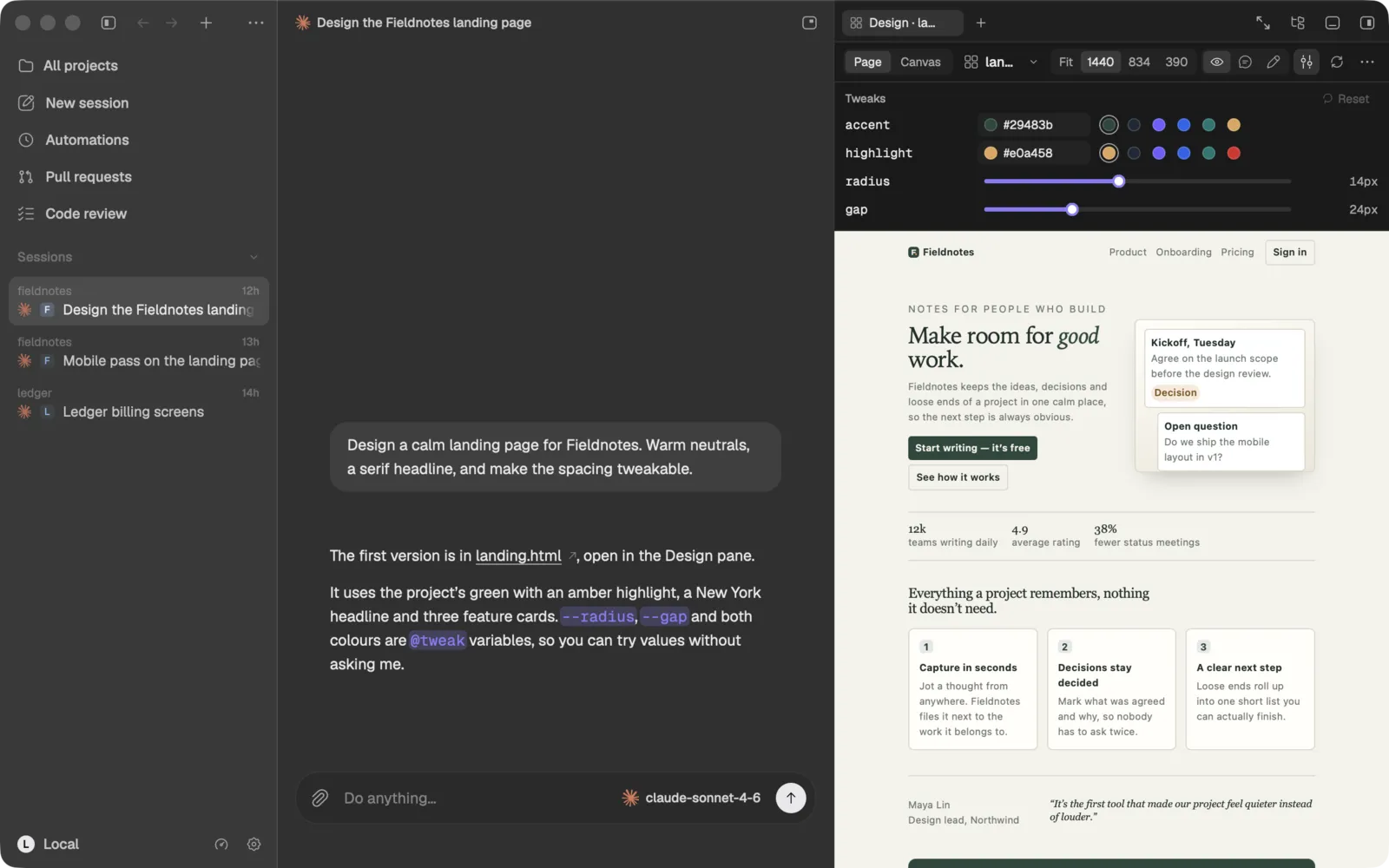
Task: Choose the red swatch in highlight row
Action: (x=1234, y=153)
